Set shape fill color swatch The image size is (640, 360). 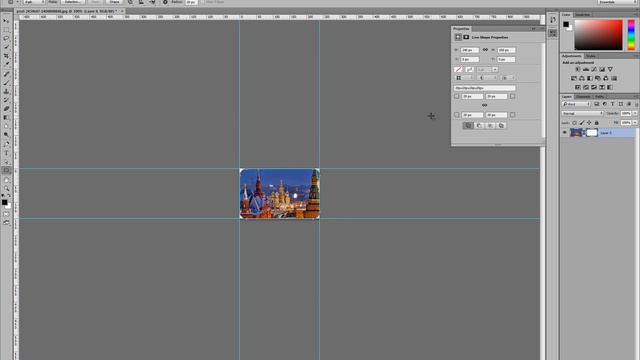[458, 70]
